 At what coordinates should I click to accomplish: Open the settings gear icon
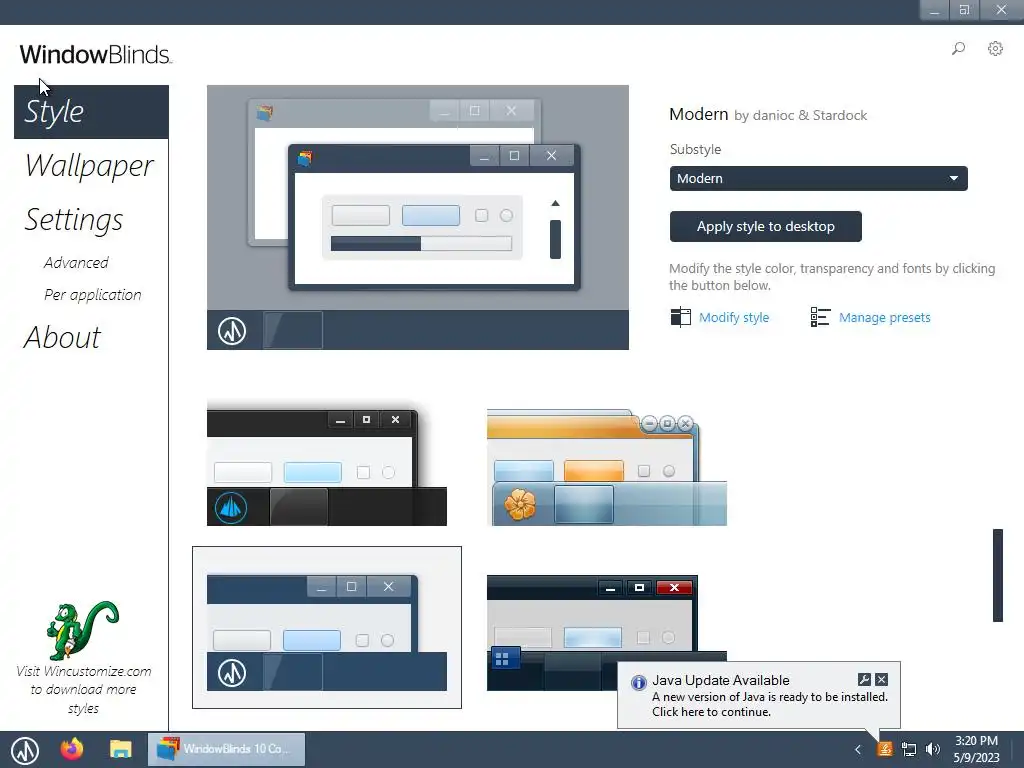(x=995, y=48)
